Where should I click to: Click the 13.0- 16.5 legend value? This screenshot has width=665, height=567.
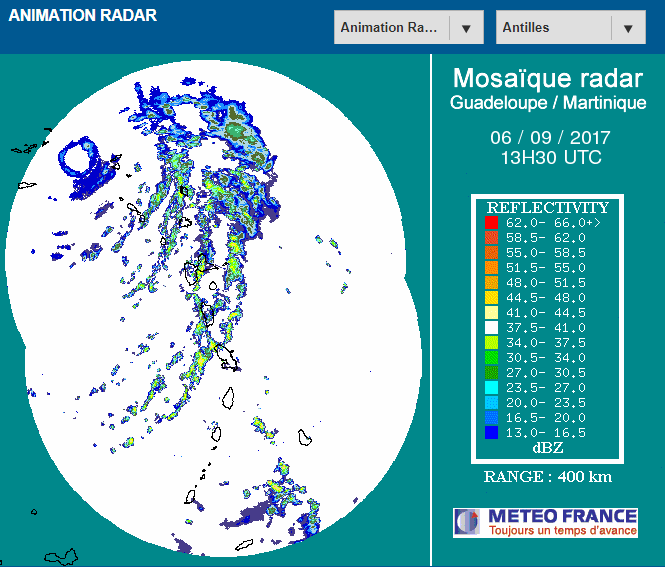point(546,433)
